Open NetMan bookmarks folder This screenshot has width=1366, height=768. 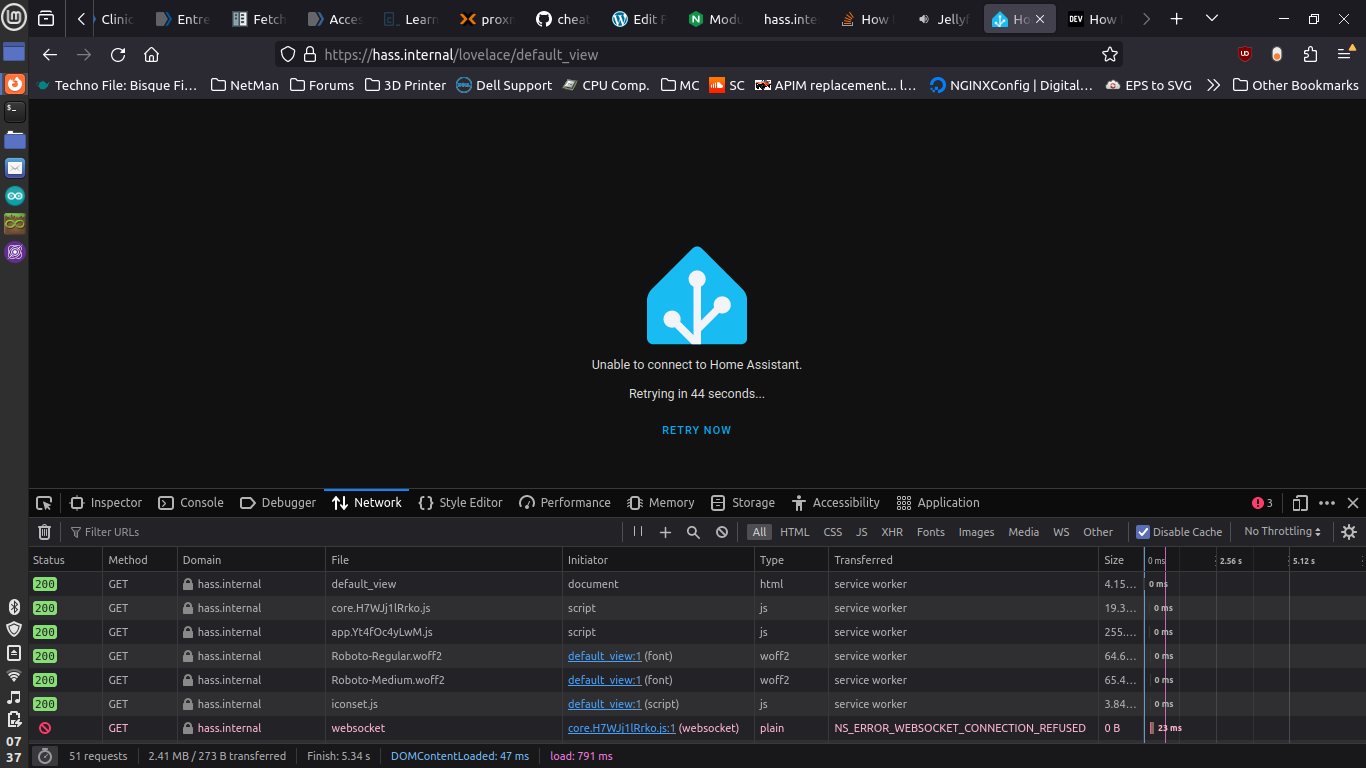coord(245,85)
